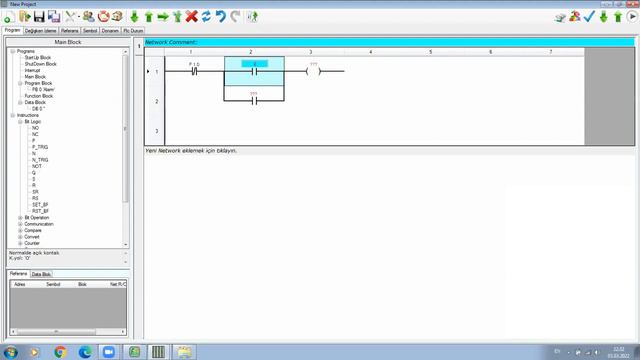Viewport: 640px width, 360px height.
Task: Create a new project with the toolbar icon
Action: pyautogui.click(x=9, y=17)
